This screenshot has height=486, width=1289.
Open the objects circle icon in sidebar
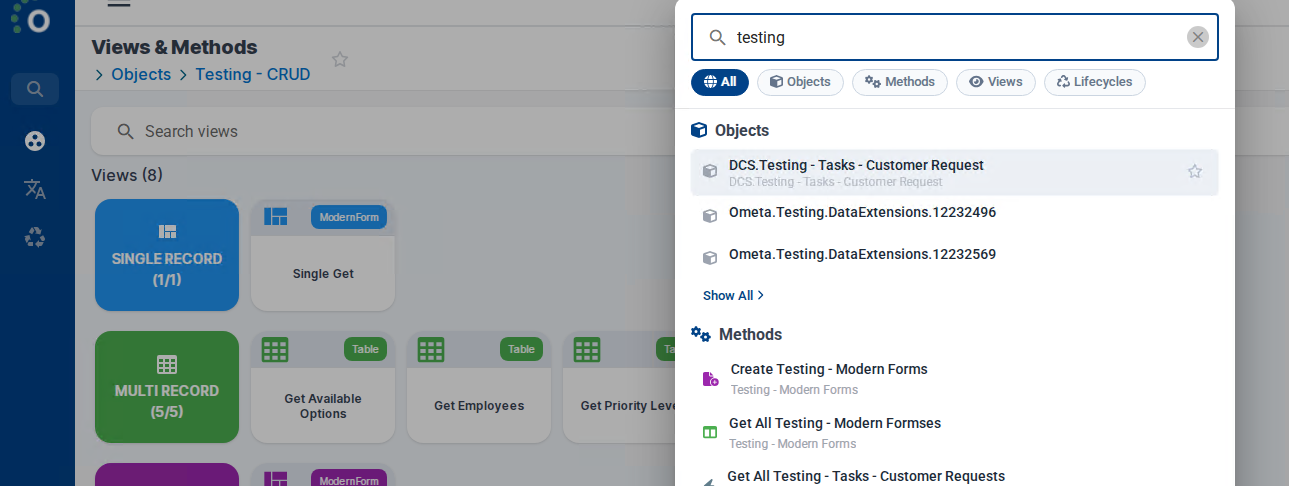tap(35, 141)
